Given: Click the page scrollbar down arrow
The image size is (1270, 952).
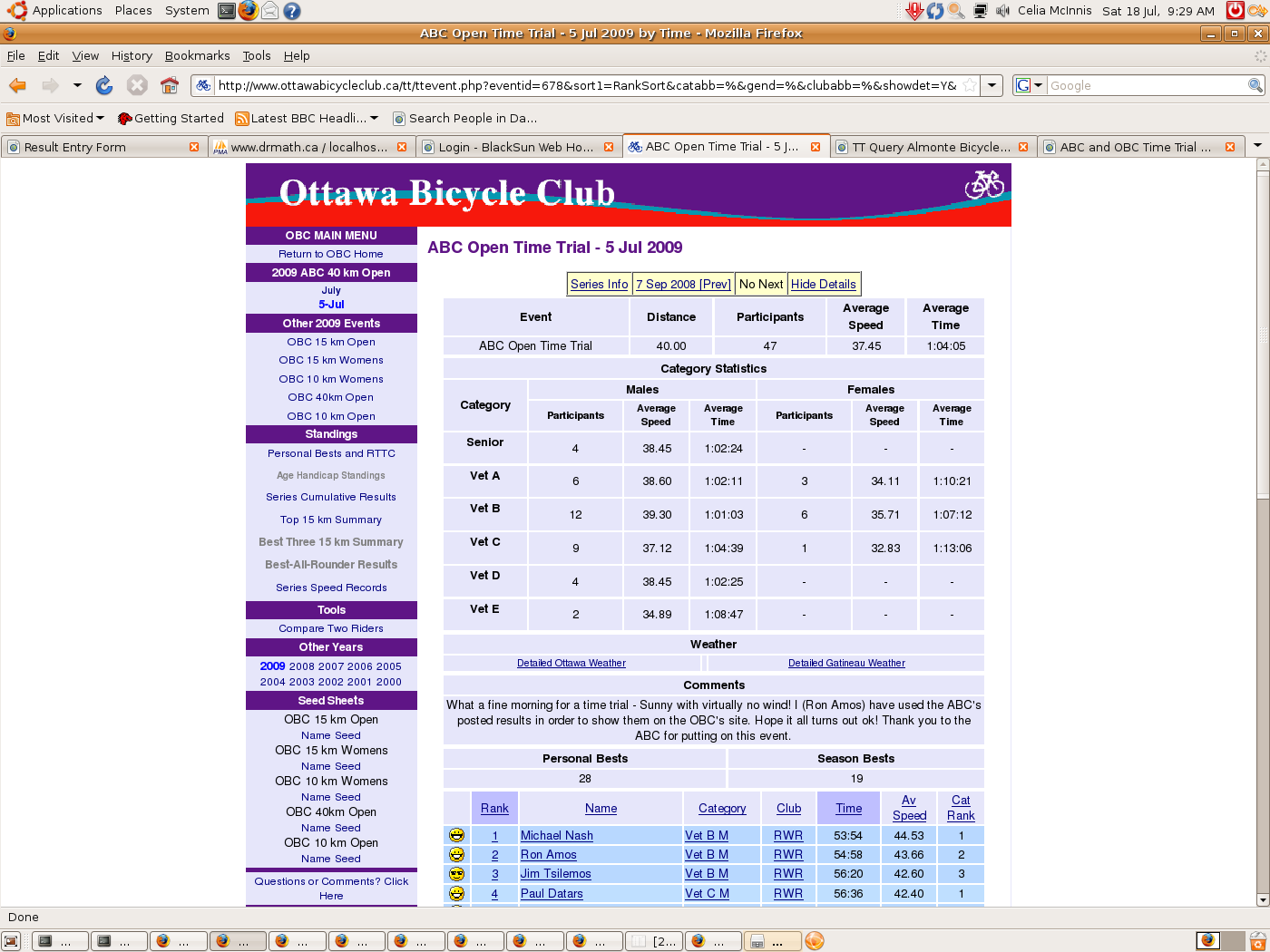Looking at the screenshot, I should tap(1262, 900).
